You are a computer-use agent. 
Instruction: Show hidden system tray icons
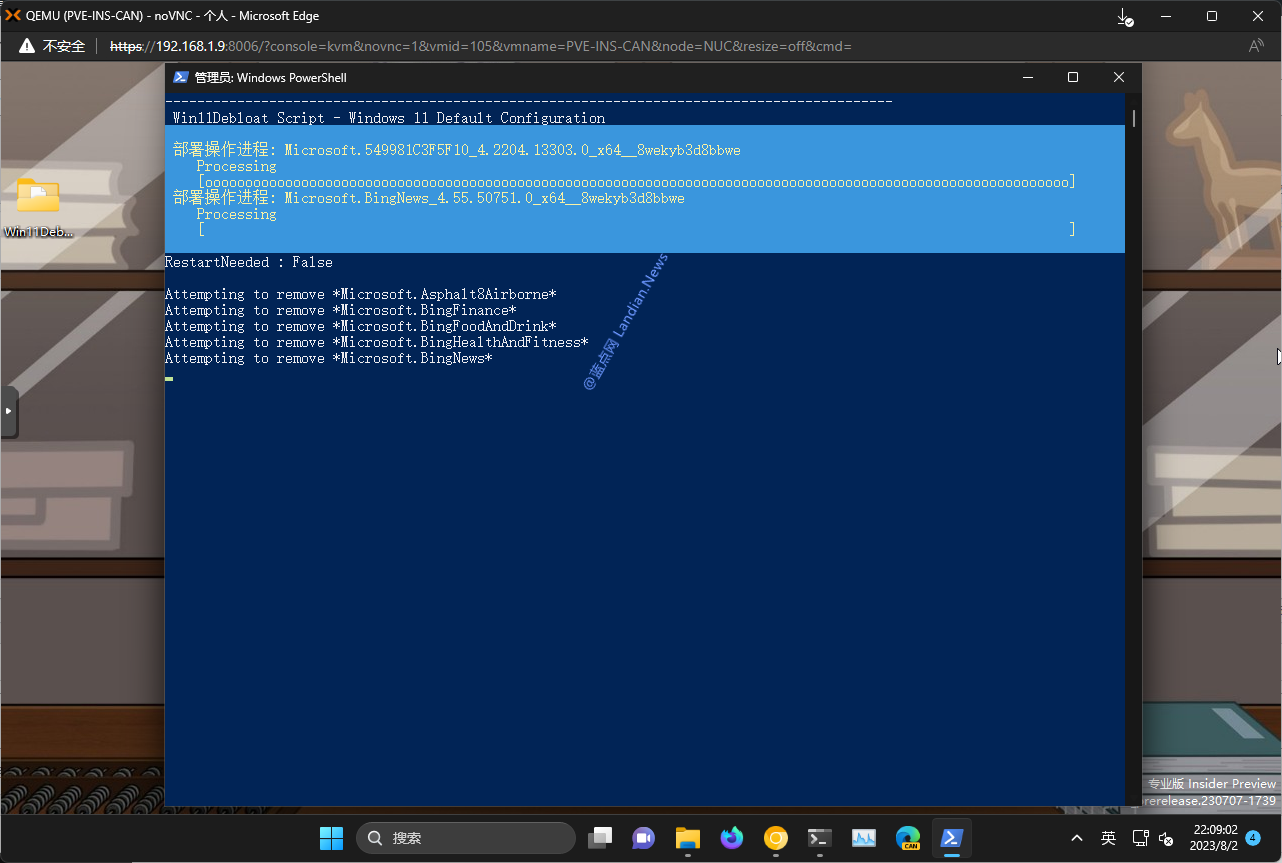[x=1076, y=838]
